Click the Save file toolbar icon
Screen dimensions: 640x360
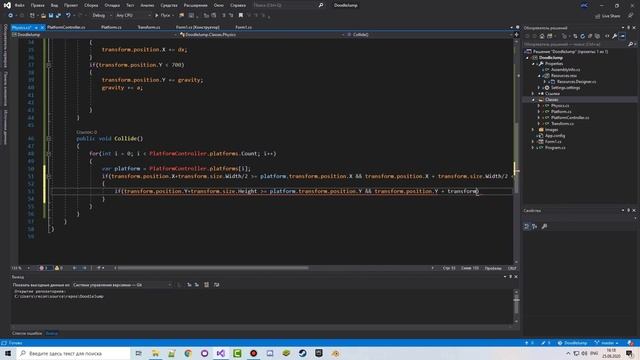coord(51,16)
